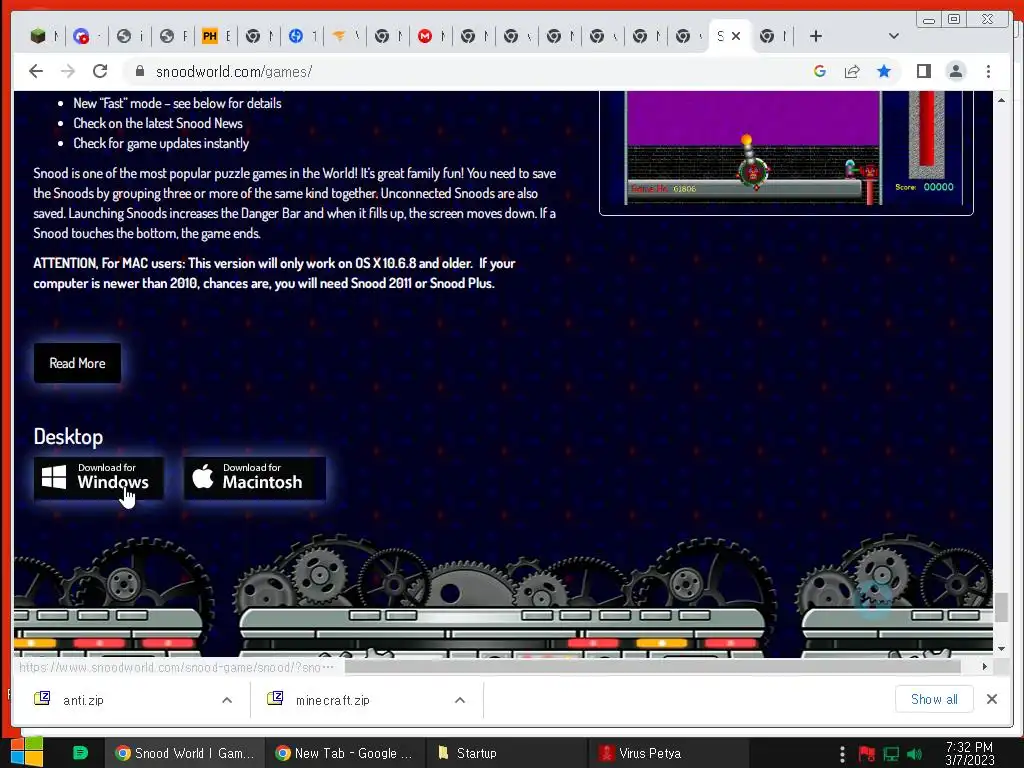1024x768 pixels.
Task: Click Show all downloads
Action: [934, 699]
